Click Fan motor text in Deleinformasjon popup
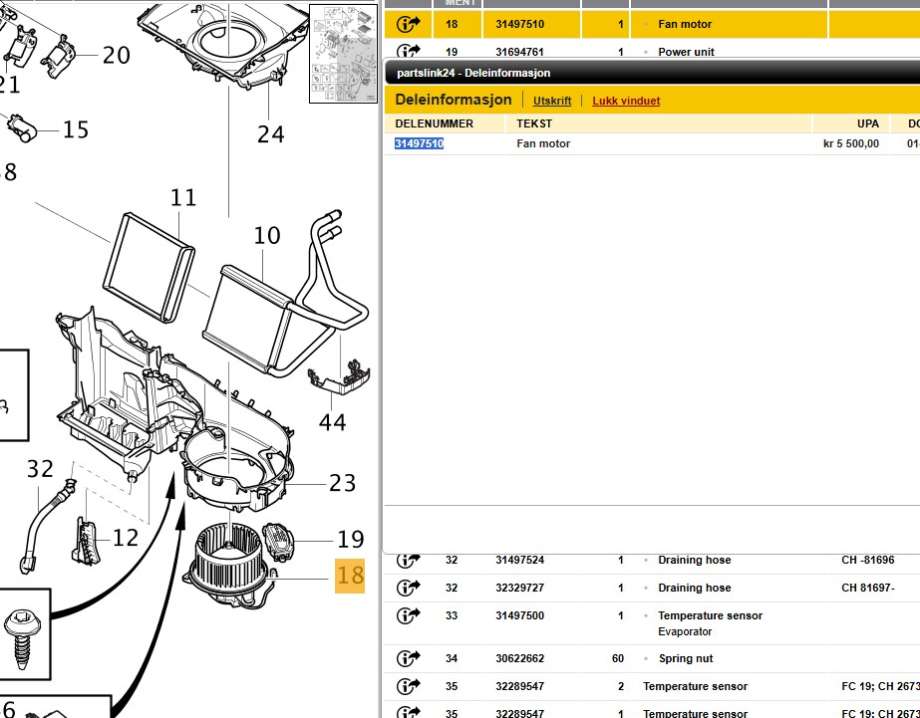The image size is (920, 718). (x=543, y=144)
